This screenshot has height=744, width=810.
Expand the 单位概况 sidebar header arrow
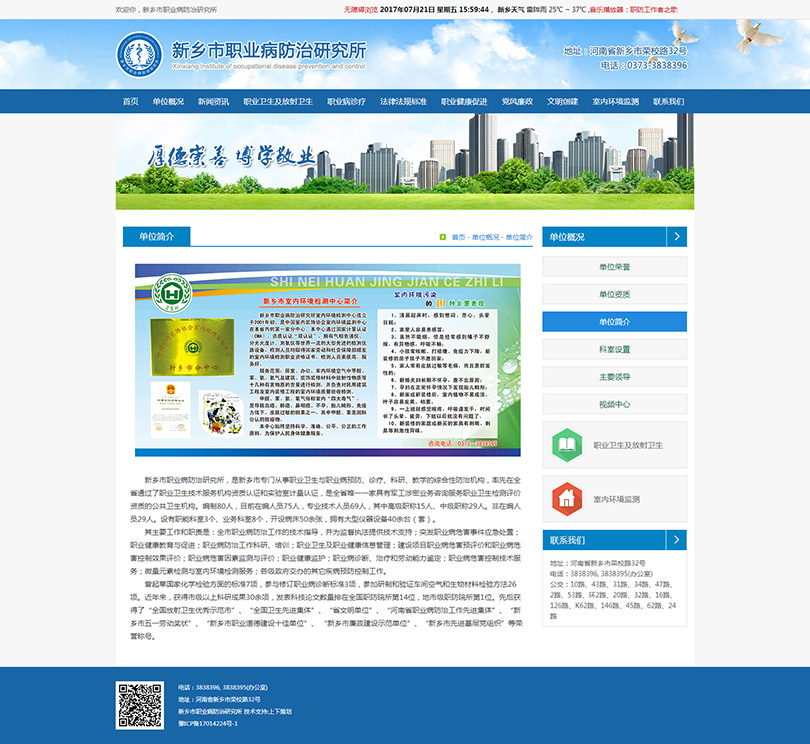pyautogui.click(x=676, y=237)
